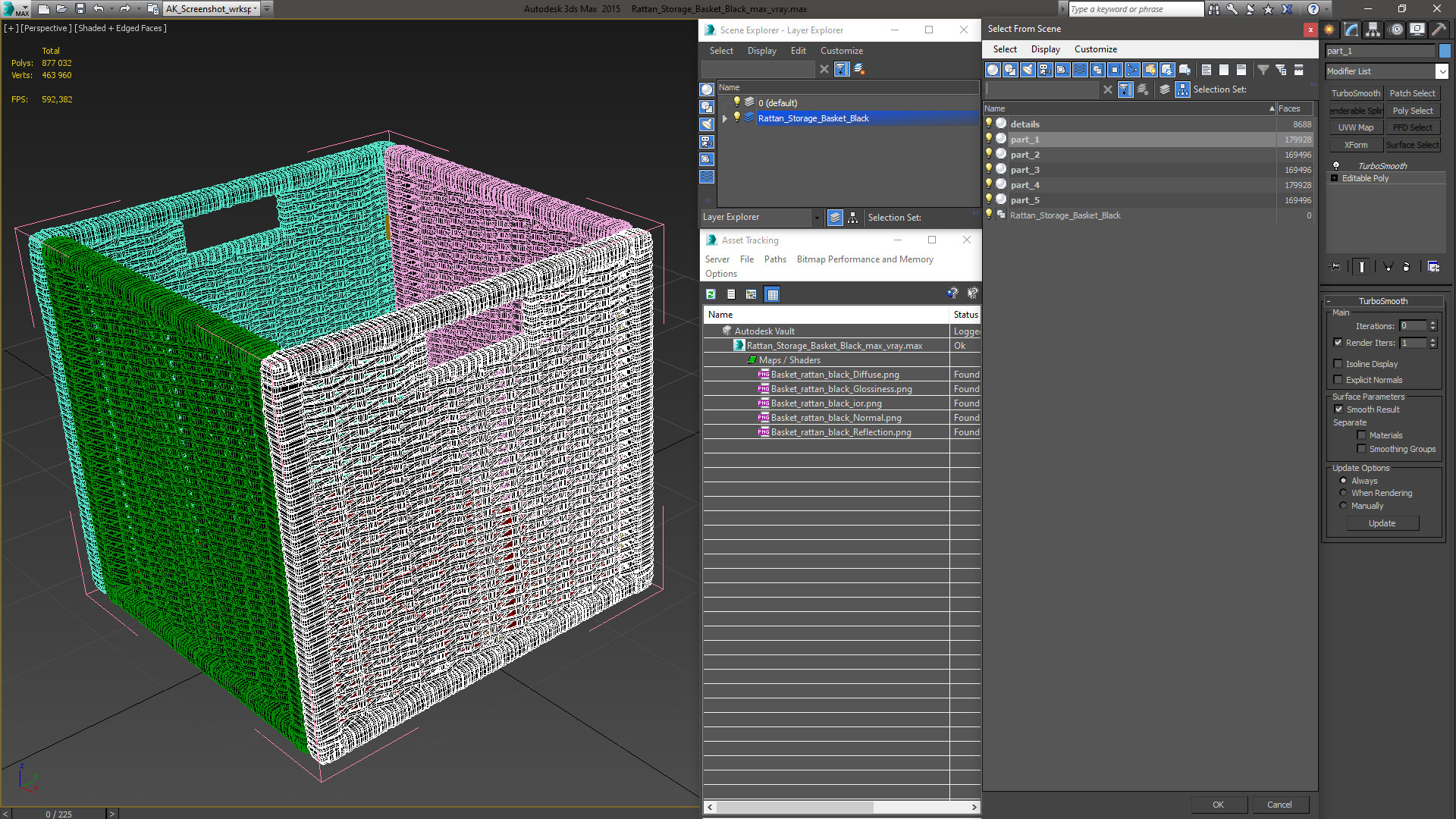1456x819 pixels.
Task: Click Name column sort arrow in Select From Scene
Action: 1272,109
